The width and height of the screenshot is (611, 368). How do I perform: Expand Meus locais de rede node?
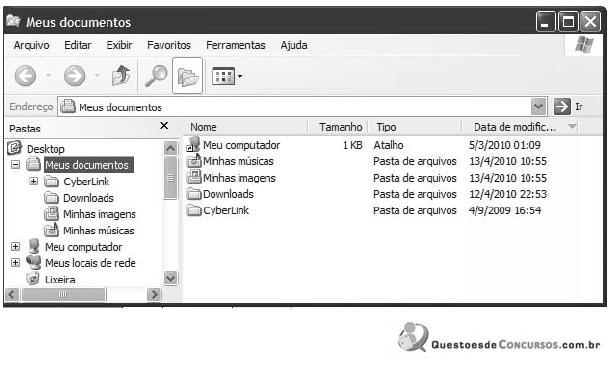[x=15, y=262]
